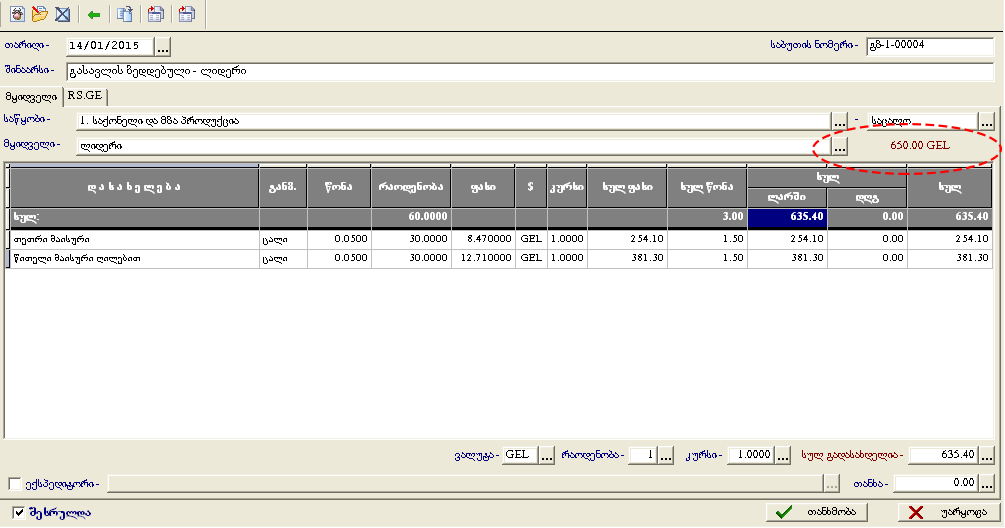Viewport: 1005px width, 528px height.
Task: Click the განზ. column header
Action: 283,187
